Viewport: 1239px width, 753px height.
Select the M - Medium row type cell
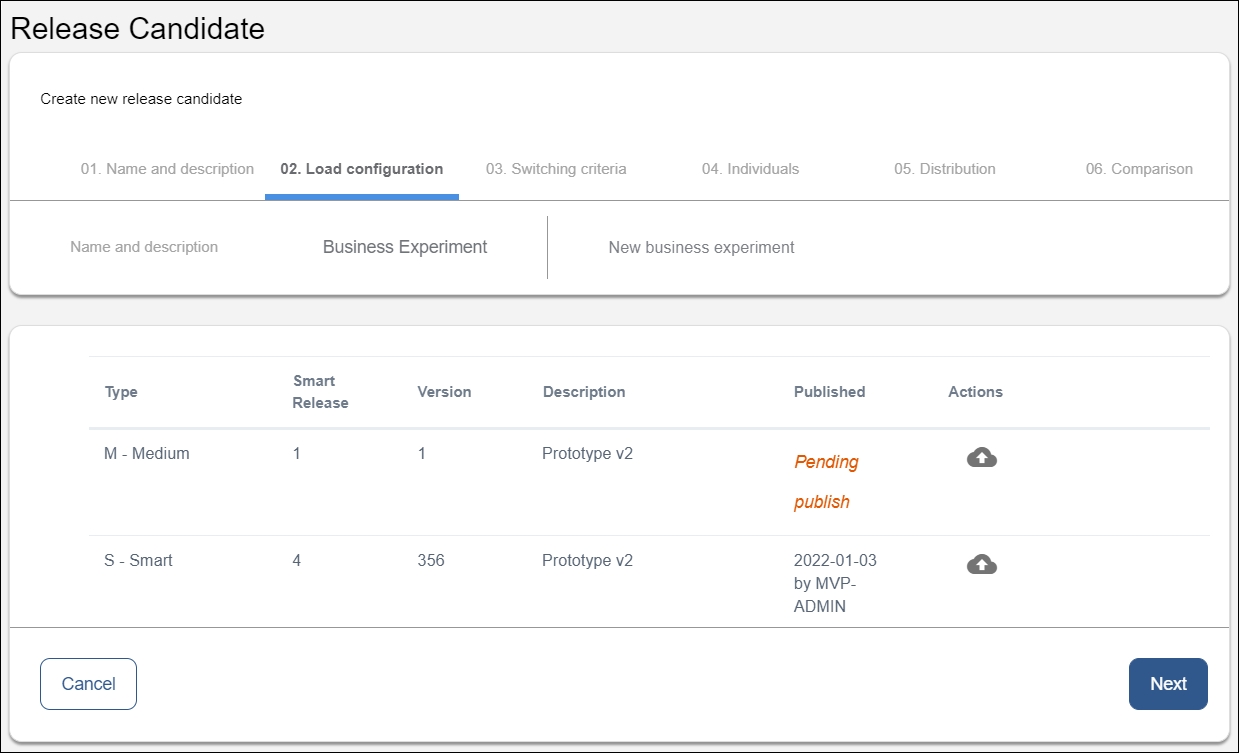[x=146, y=453]
